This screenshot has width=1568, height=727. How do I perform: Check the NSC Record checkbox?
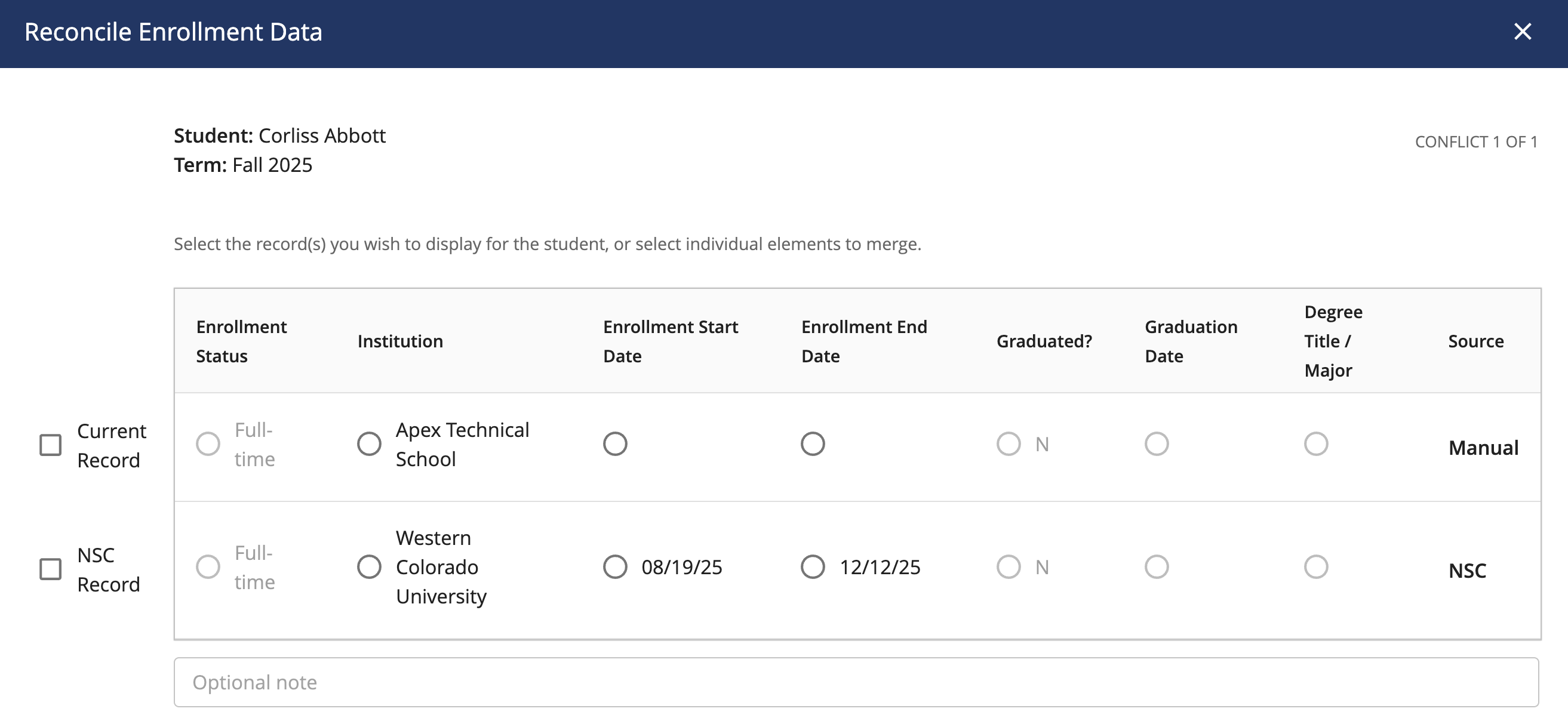click(51, 569)
